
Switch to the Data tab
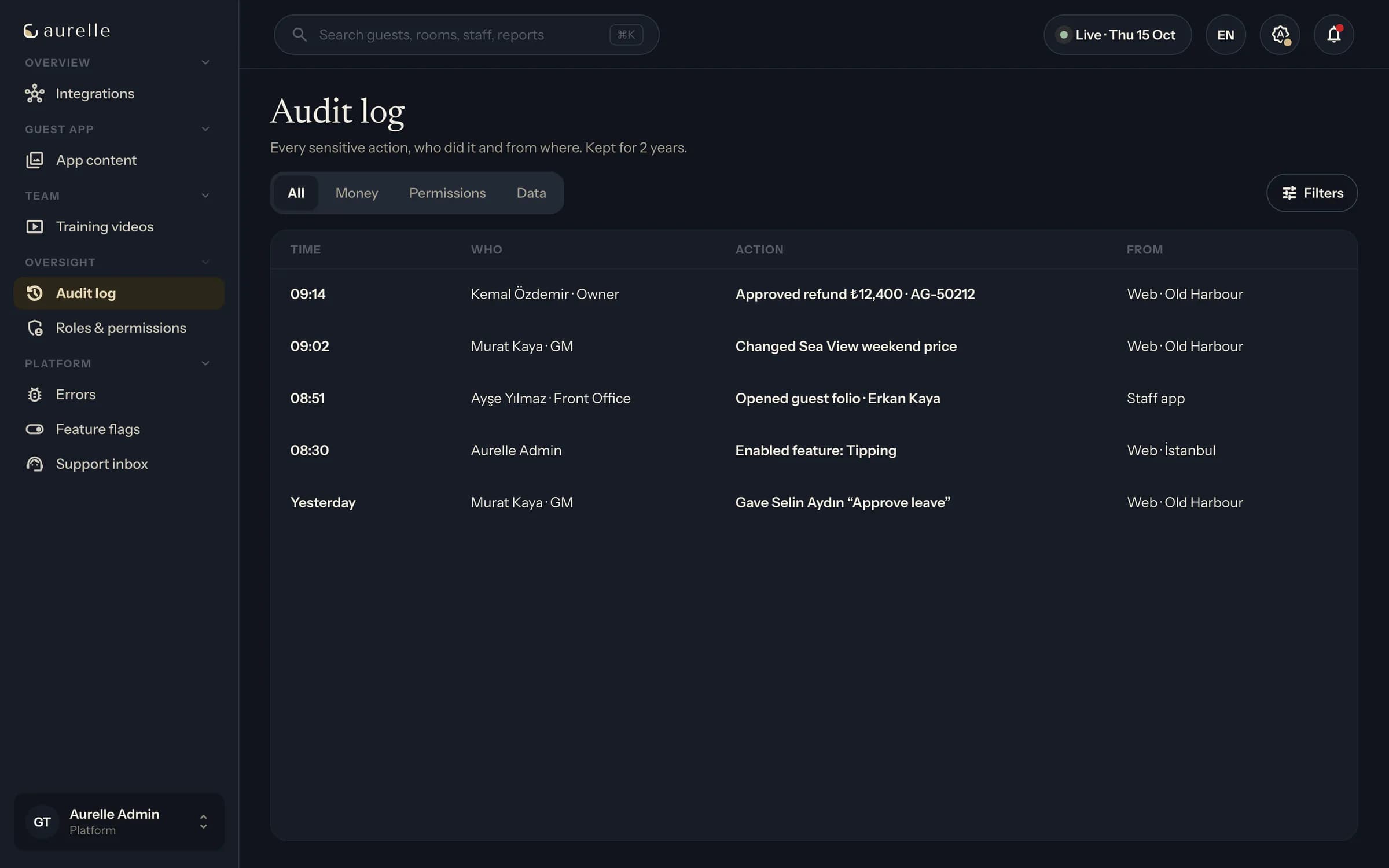531,193
